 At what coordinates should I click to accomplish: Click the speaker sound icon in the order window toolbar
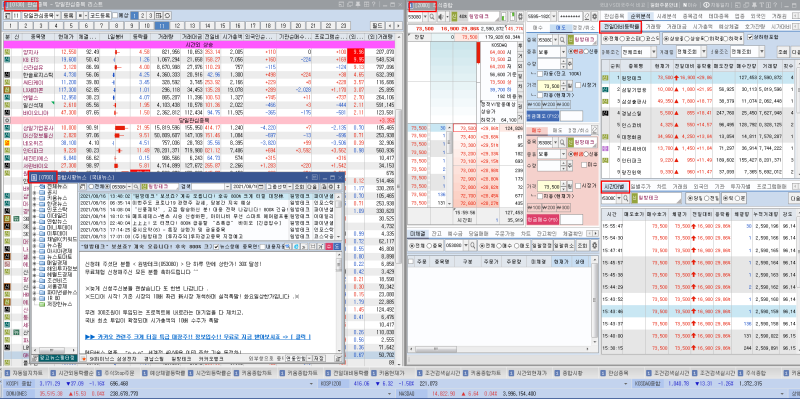(440, 16)
